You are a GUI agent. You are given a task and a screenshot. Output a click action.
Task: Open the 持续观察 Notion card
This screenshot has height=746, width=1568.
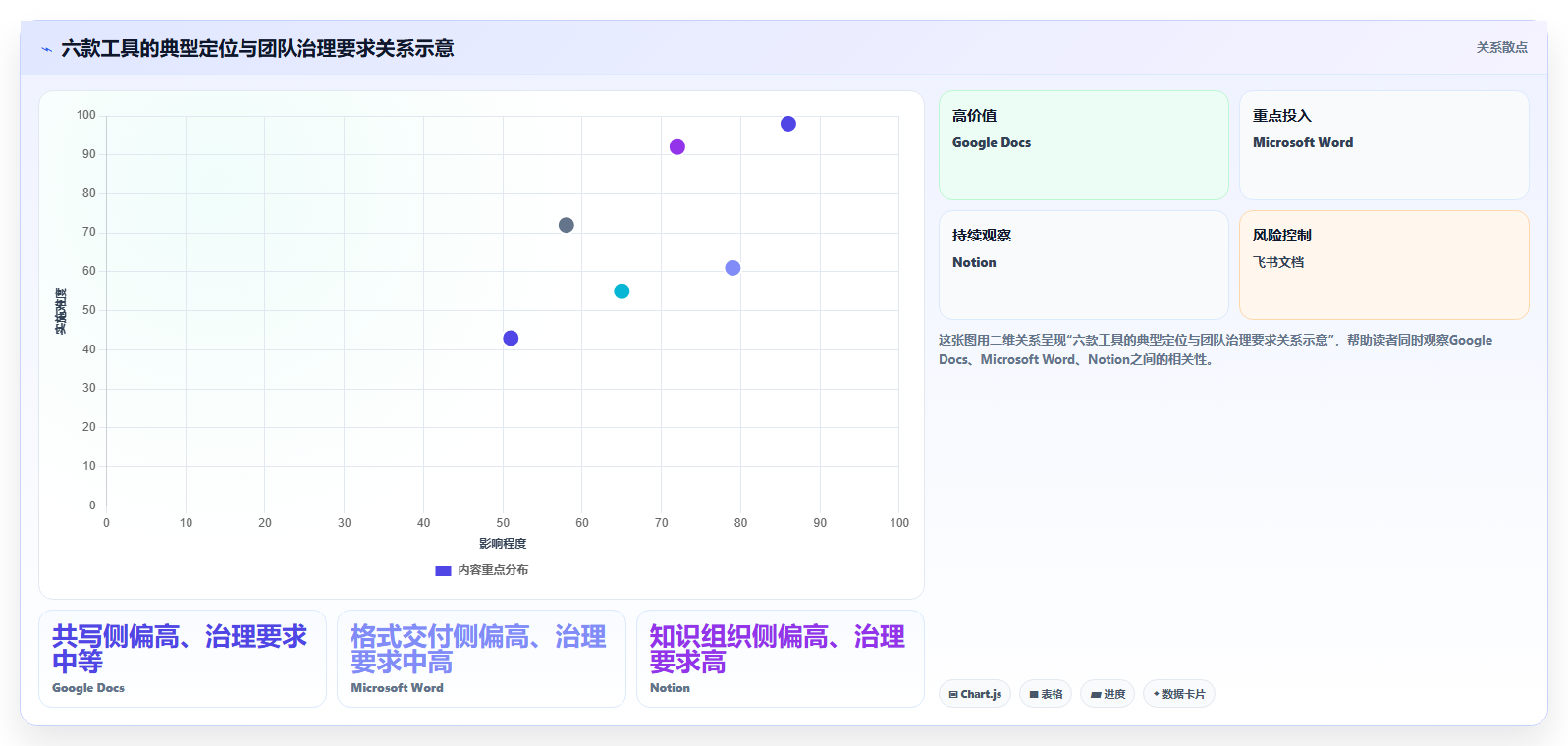tap(1083, 265)
